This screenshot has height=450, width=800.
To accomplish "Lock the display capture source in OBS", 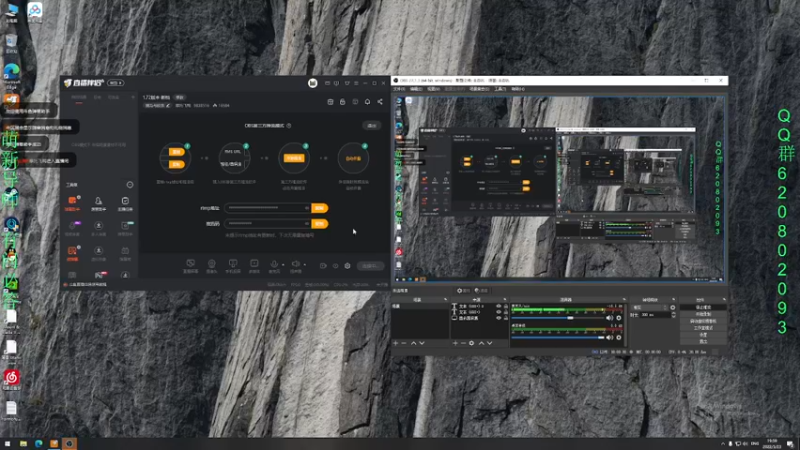I will (x=506, y=318).
